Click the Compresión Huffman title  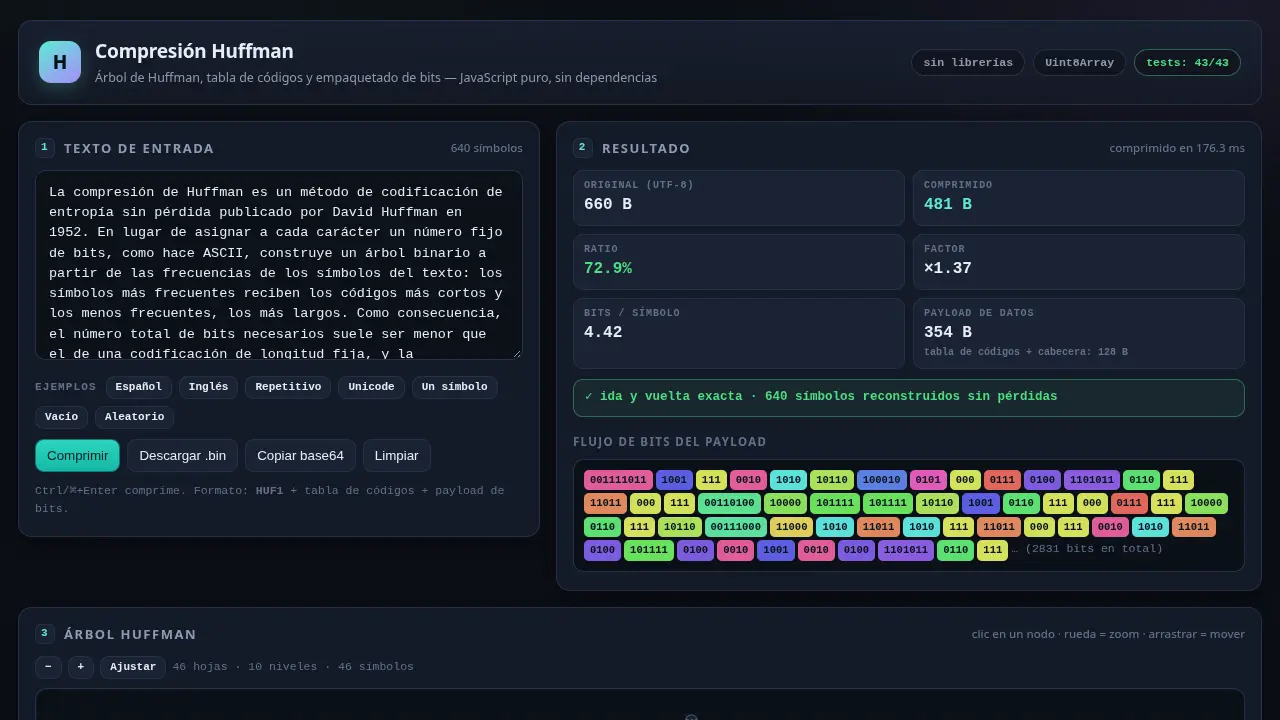(194, 51)
